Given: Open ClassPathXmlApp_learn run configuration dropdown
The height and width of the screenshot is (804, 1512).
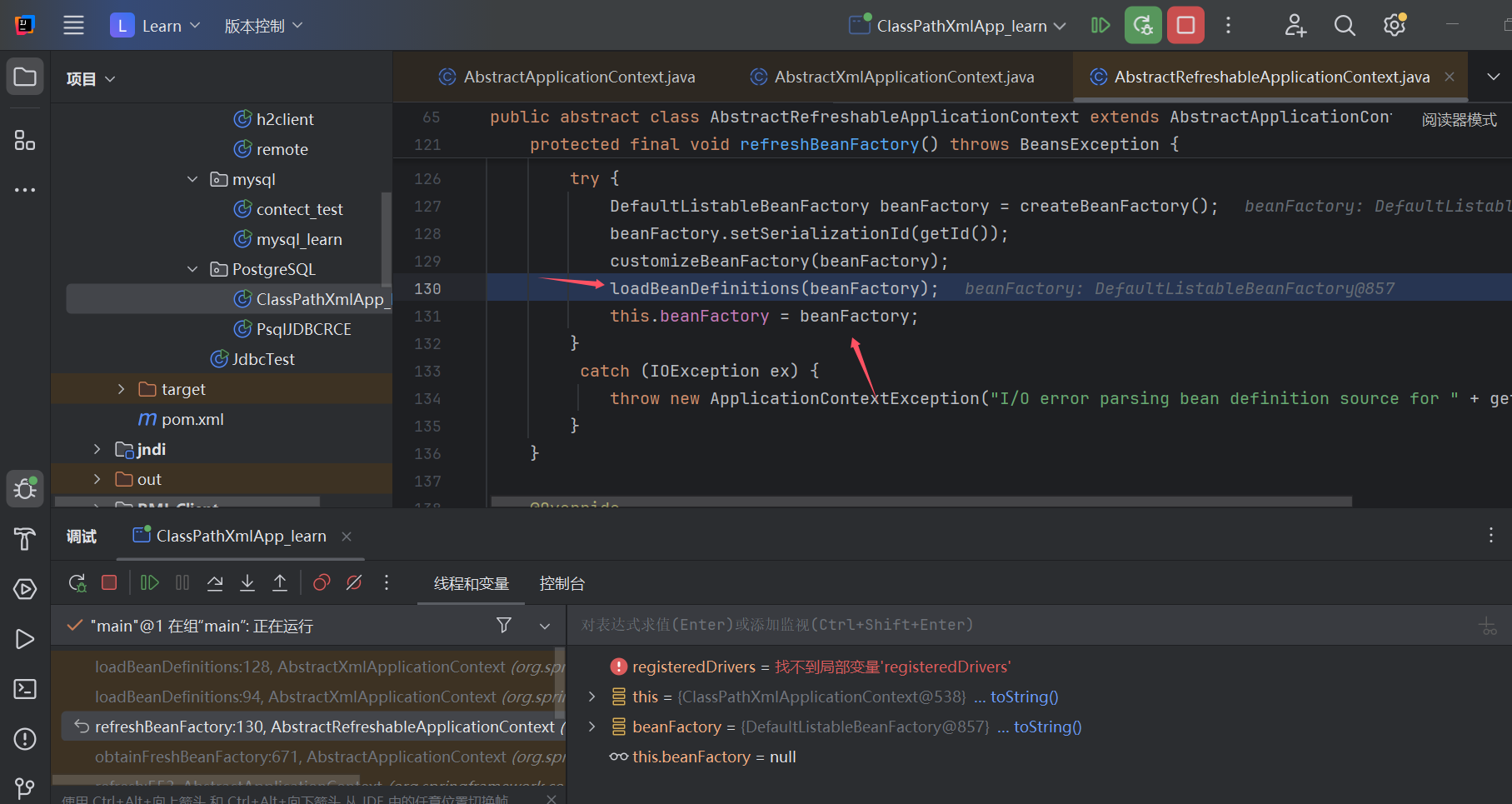Looking at the screenshot, I should (x=958, y=26).
